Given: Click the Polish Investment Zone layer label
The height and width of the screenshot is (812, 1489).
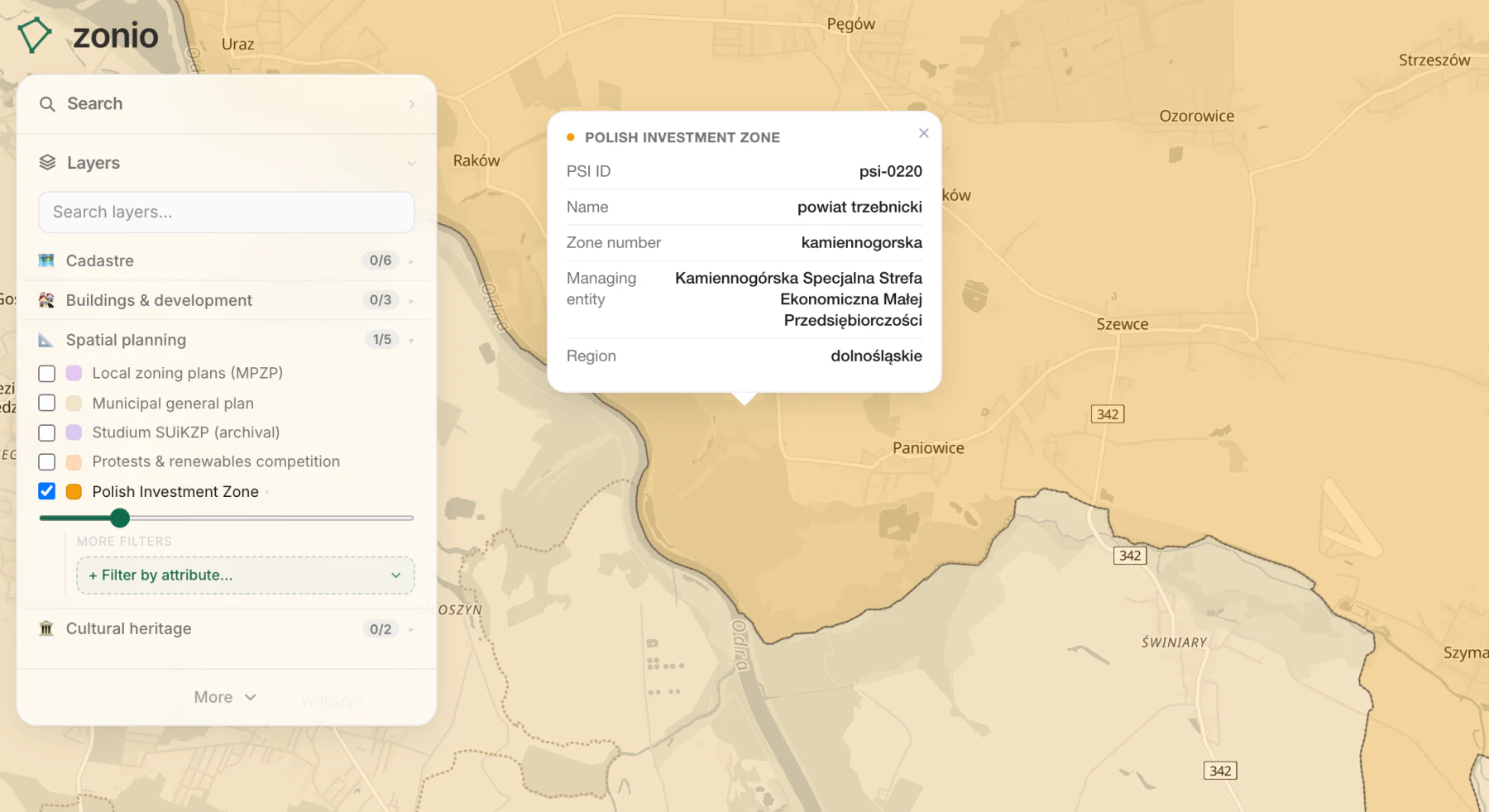Looking at the screenshot, I should coord(175,491).
